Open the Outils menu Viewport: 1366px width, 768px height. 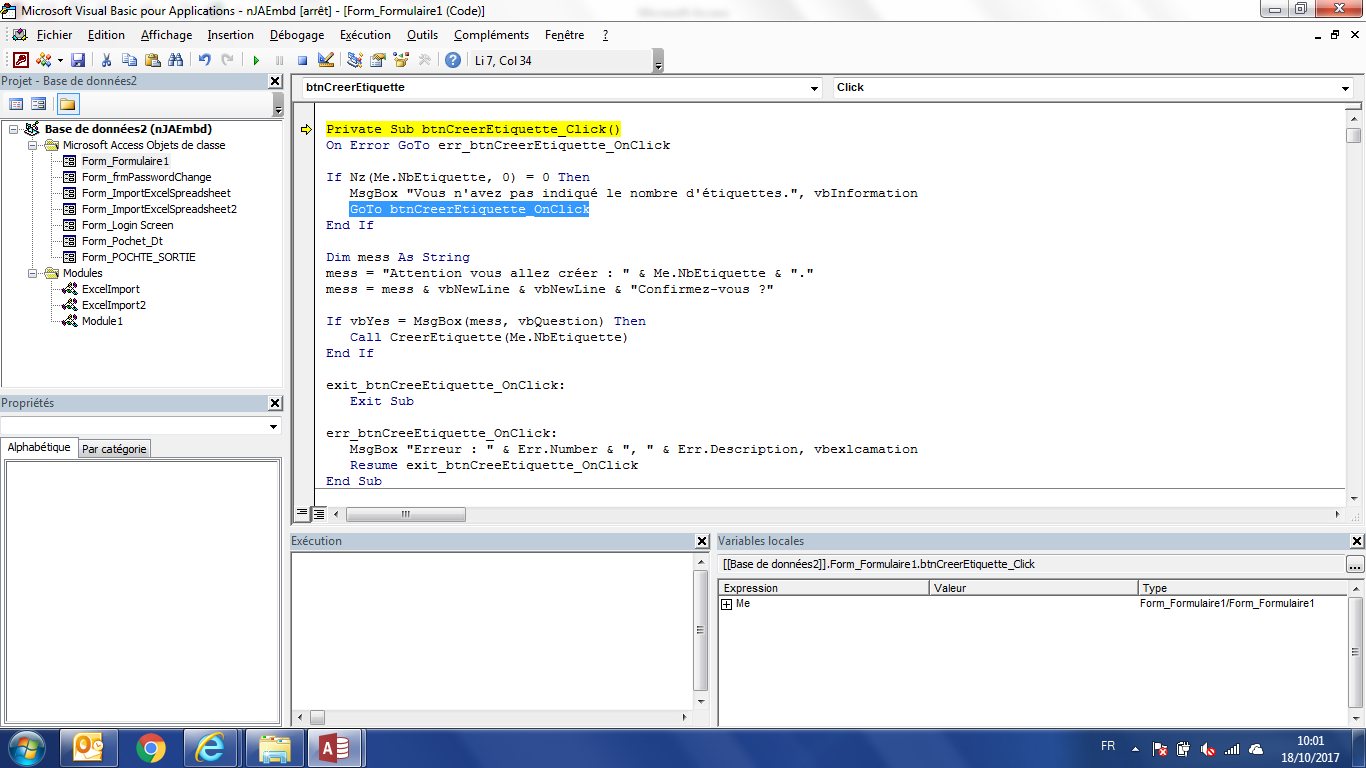click(422, 35)
